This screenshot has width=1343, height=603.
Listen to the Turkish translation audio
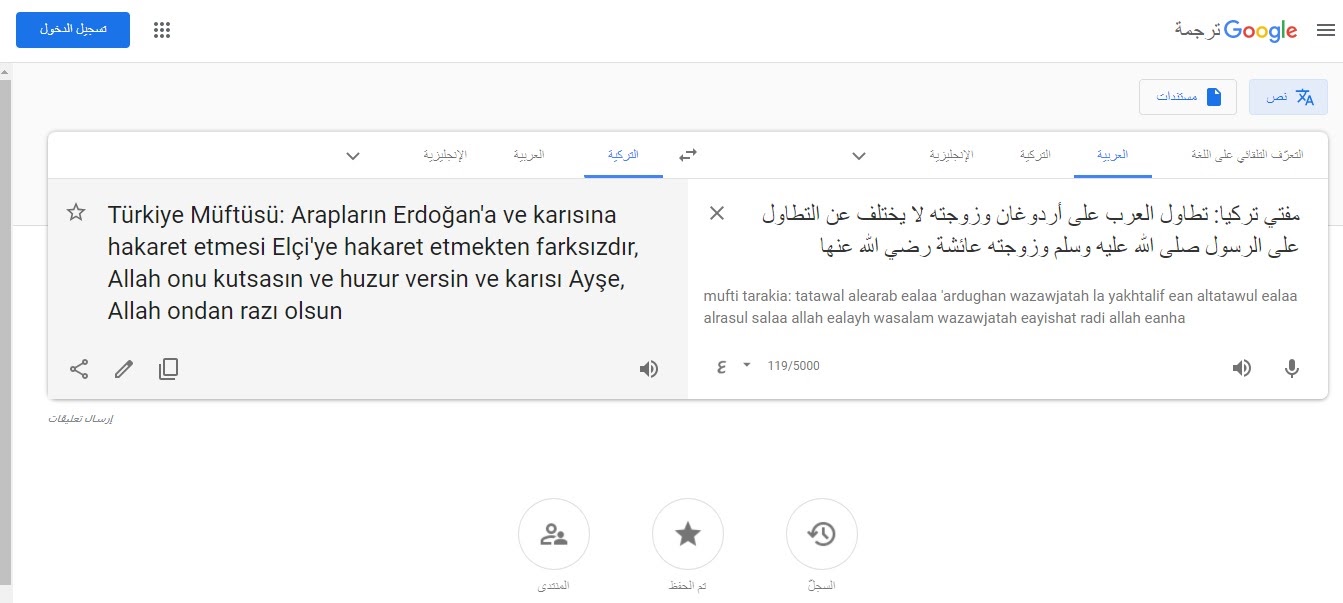649,369
